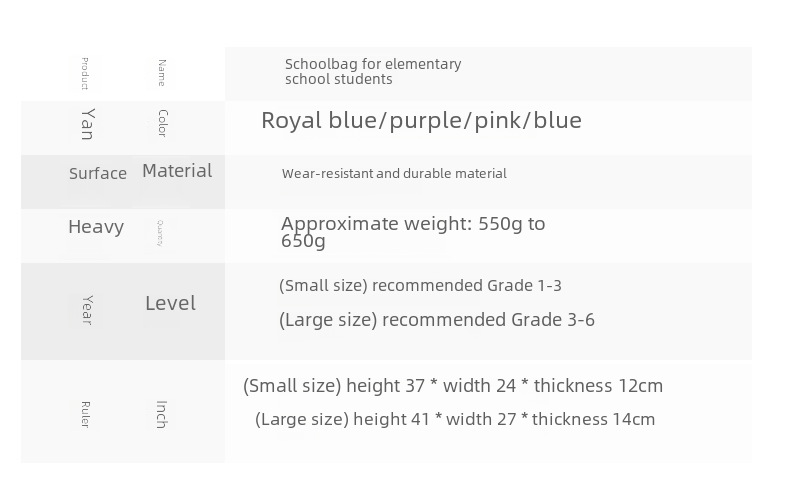790x482 pixels.
Task: Click the tiny rotated label beside 'Heavy'
Action: [x=159, y=233]
